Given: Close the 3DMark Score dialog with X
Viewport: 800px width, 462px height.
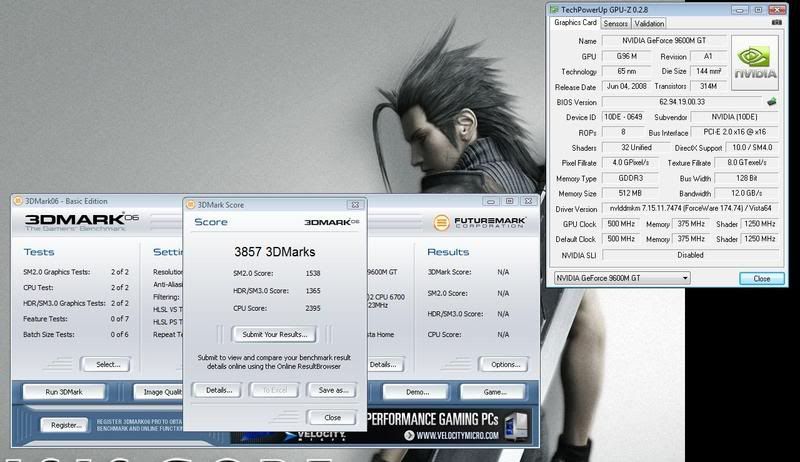Looking at the screenshot, I should pos(355,204).
